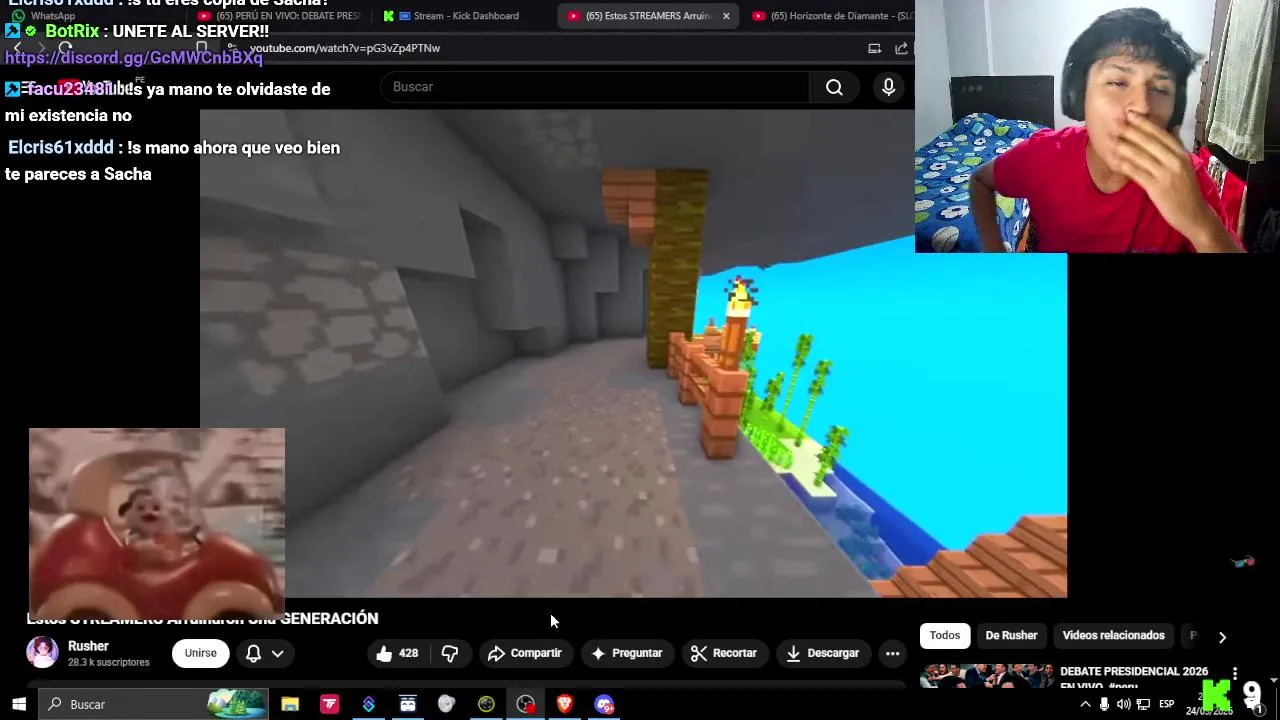Start voice search with the microphone icon
Image resolution: width=1280 pixels, height=720 pixels.
(888, 87)
